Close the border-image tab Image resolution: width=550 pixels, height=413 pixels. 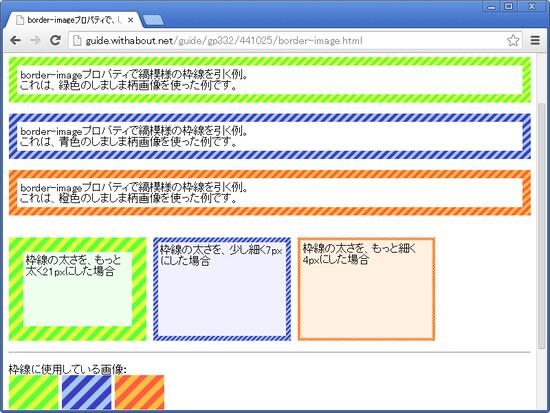[130, 20]
